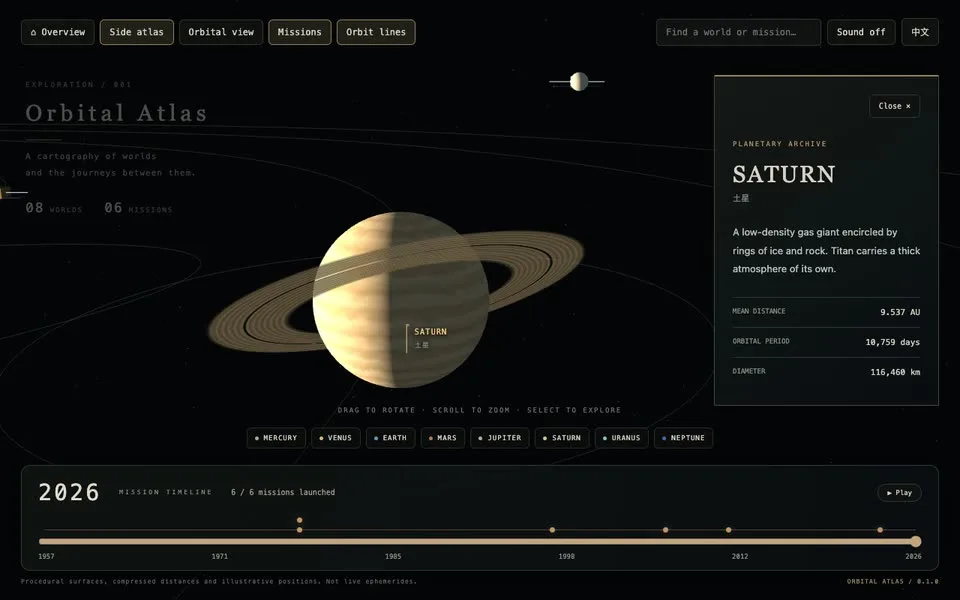
Task: Click the 1971 timeline year label
Action: point(220,557)
